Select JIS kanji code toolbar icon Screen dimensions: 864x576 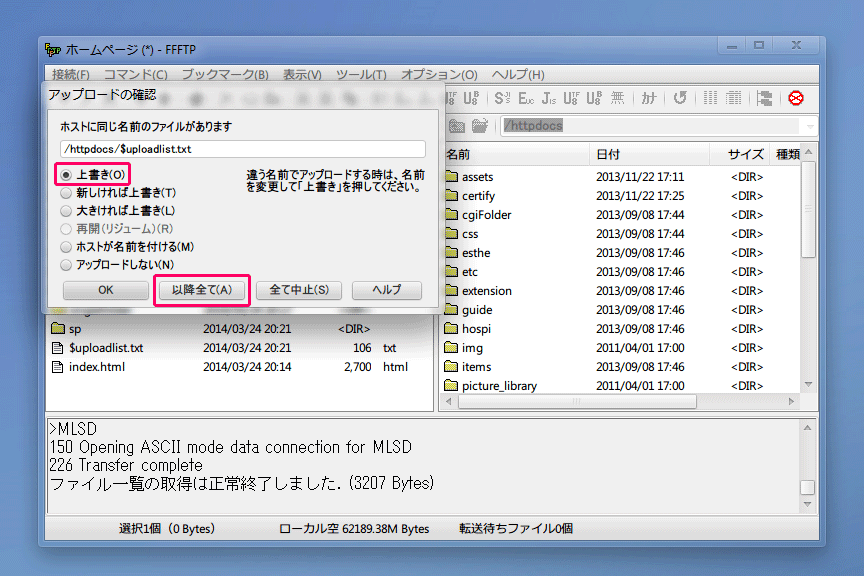(x=548, y=98)
